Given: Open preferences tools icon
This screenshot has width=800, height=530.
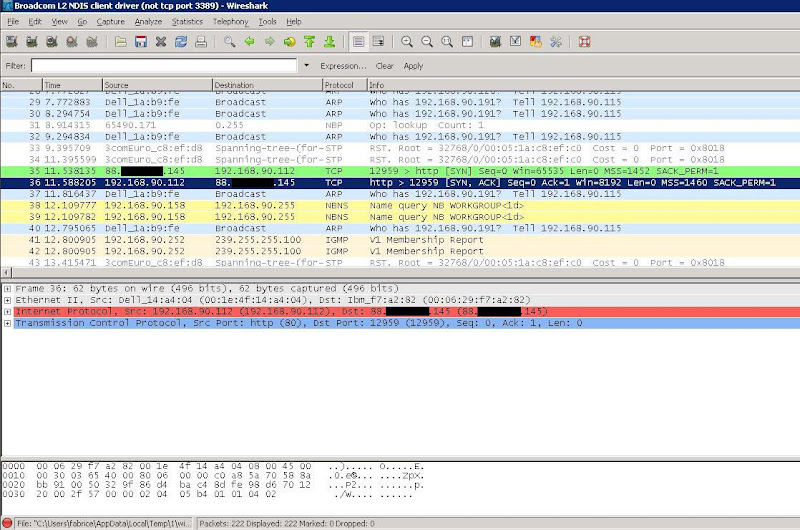Looking at the screenshot, I should click(x=556, y=42).
